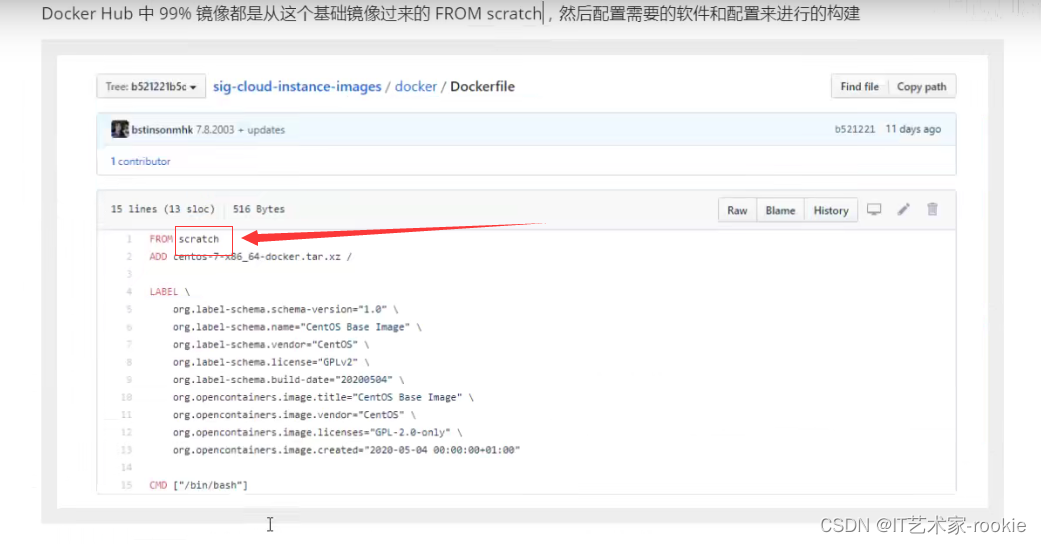This screenshot has height=544, width=1041.
Task: Click the image.licenses="GPL-2.0-only" line
Action: pos(317,432)
